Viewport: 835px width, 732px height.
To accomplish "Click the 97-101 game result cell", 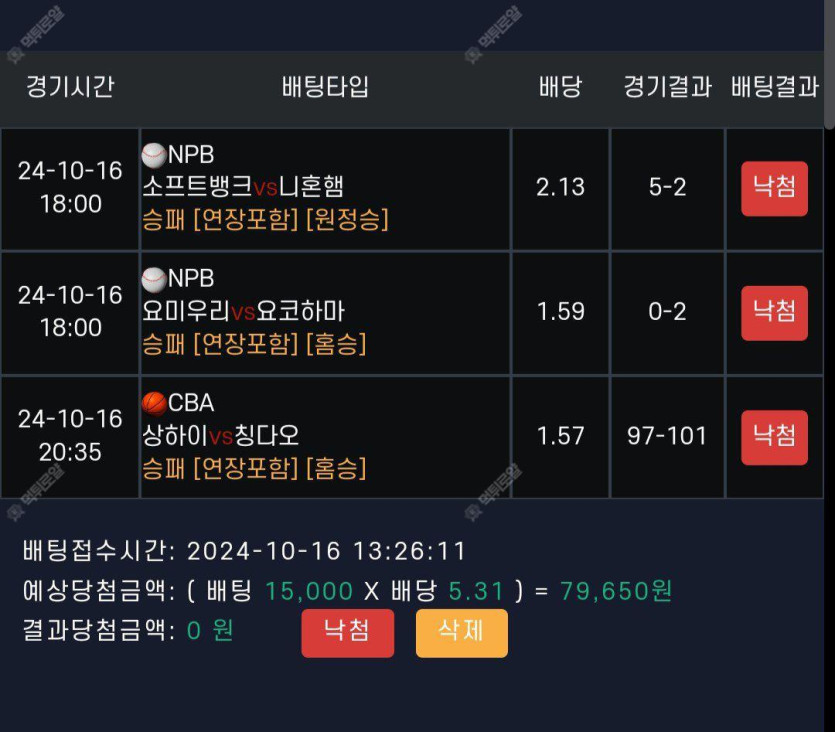I will pos(667,436).
